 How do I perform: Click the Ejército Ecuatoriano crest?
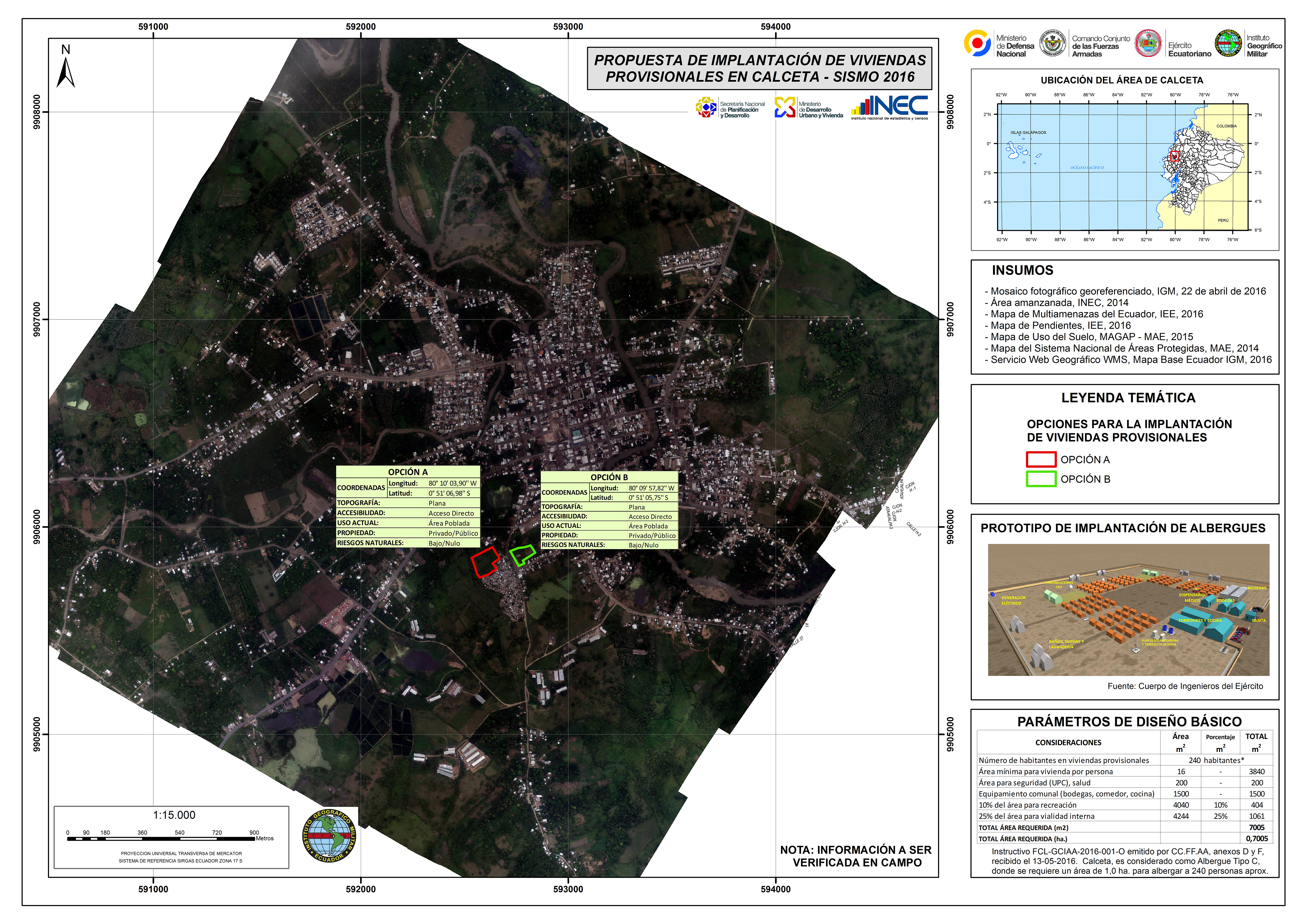(x=1148, y=44)
